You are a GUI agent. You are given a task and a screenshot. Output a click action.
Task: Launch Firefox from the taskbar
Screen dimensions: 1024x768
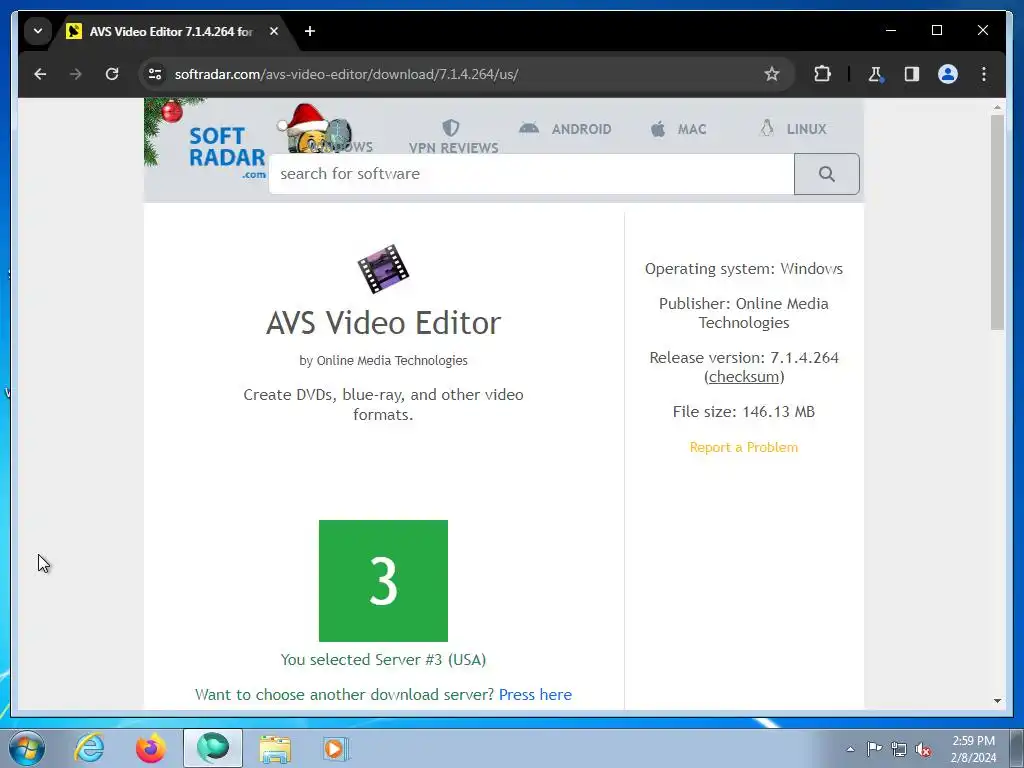(x=151, y=748)
